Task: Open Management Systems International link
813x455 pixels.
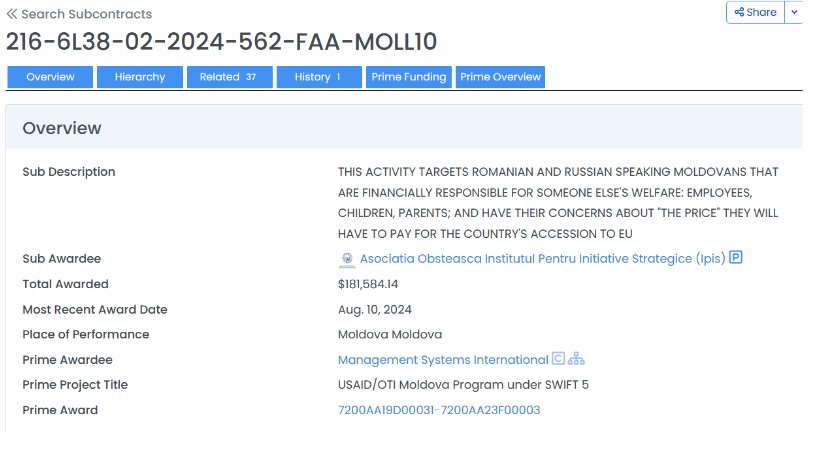Action: point(443,360)
